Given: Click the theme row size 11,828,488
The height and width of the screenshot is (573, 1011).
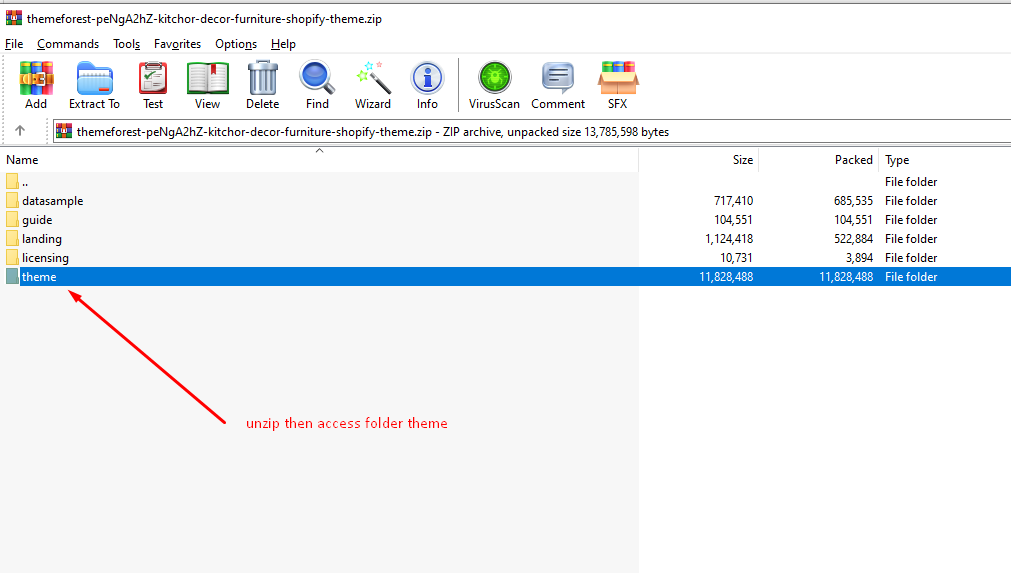Looking at the screenshot, I should click(726, 277).
